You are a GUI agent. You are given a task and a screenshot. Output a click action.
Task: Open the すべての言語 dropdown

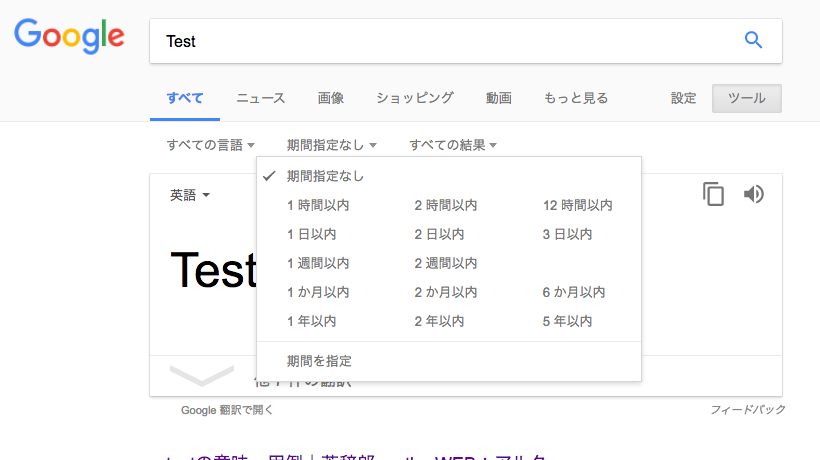[210, 145]
